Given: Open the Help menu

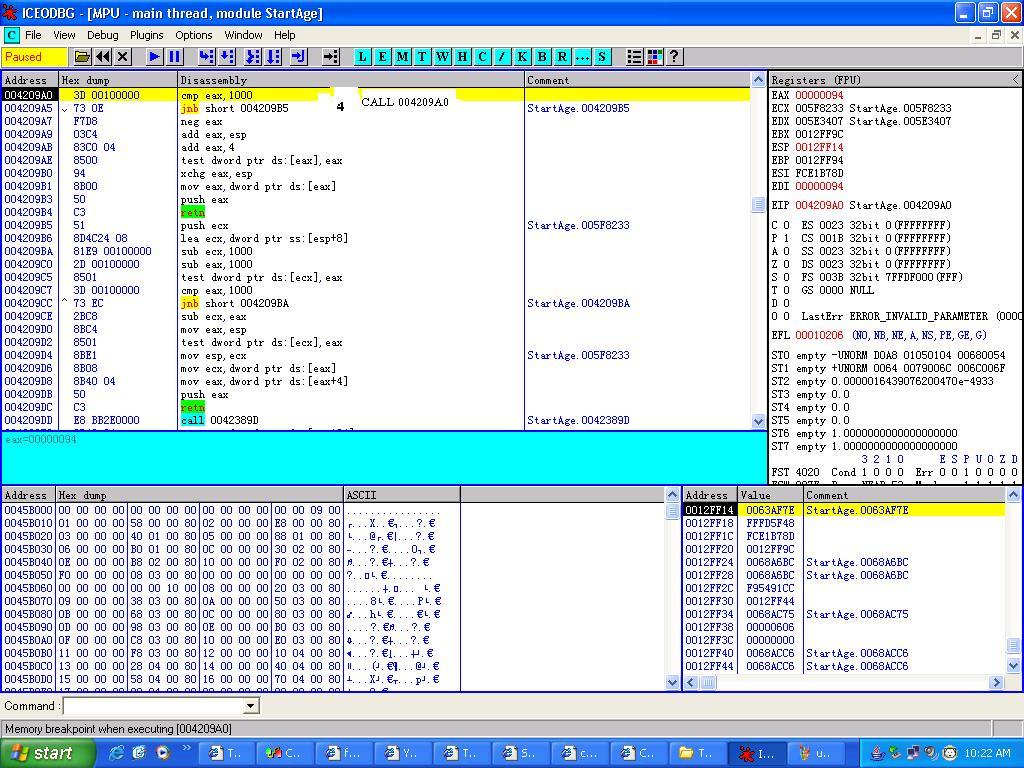Looking at the screenshot, I should [284, 35].
